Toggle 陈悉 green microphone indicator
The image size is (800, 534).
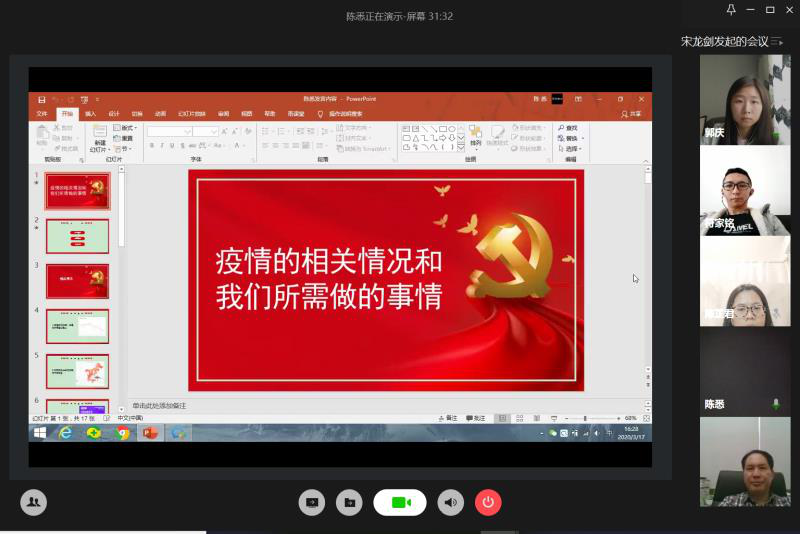tap(776, 404)
